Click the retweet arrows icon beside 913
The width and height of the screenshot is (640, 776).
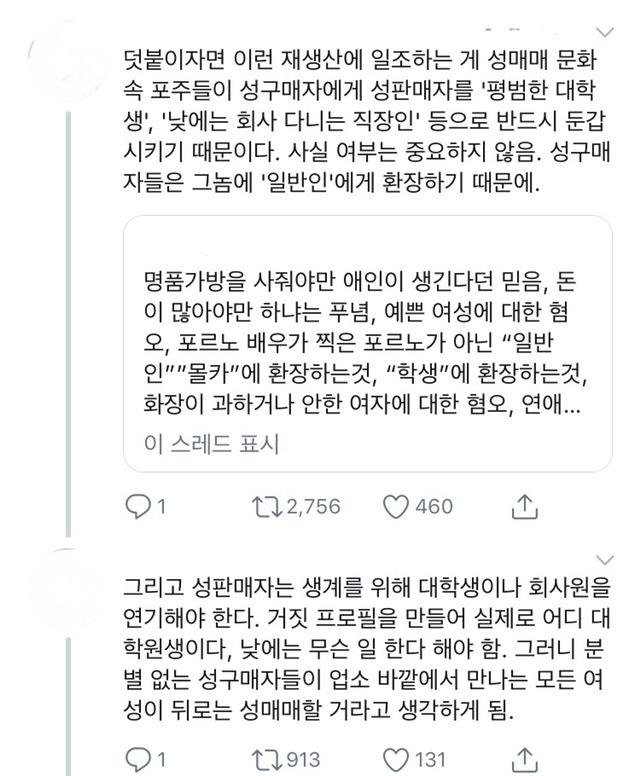267,759
